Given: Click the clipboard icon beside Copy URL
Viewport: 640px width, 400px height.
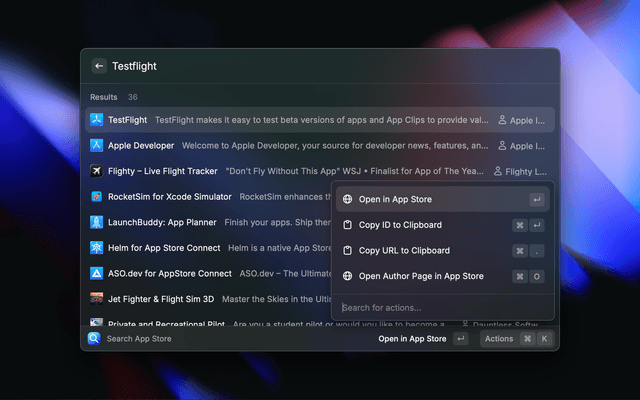Looking at the screenshot, I should (x=347, y=250).
